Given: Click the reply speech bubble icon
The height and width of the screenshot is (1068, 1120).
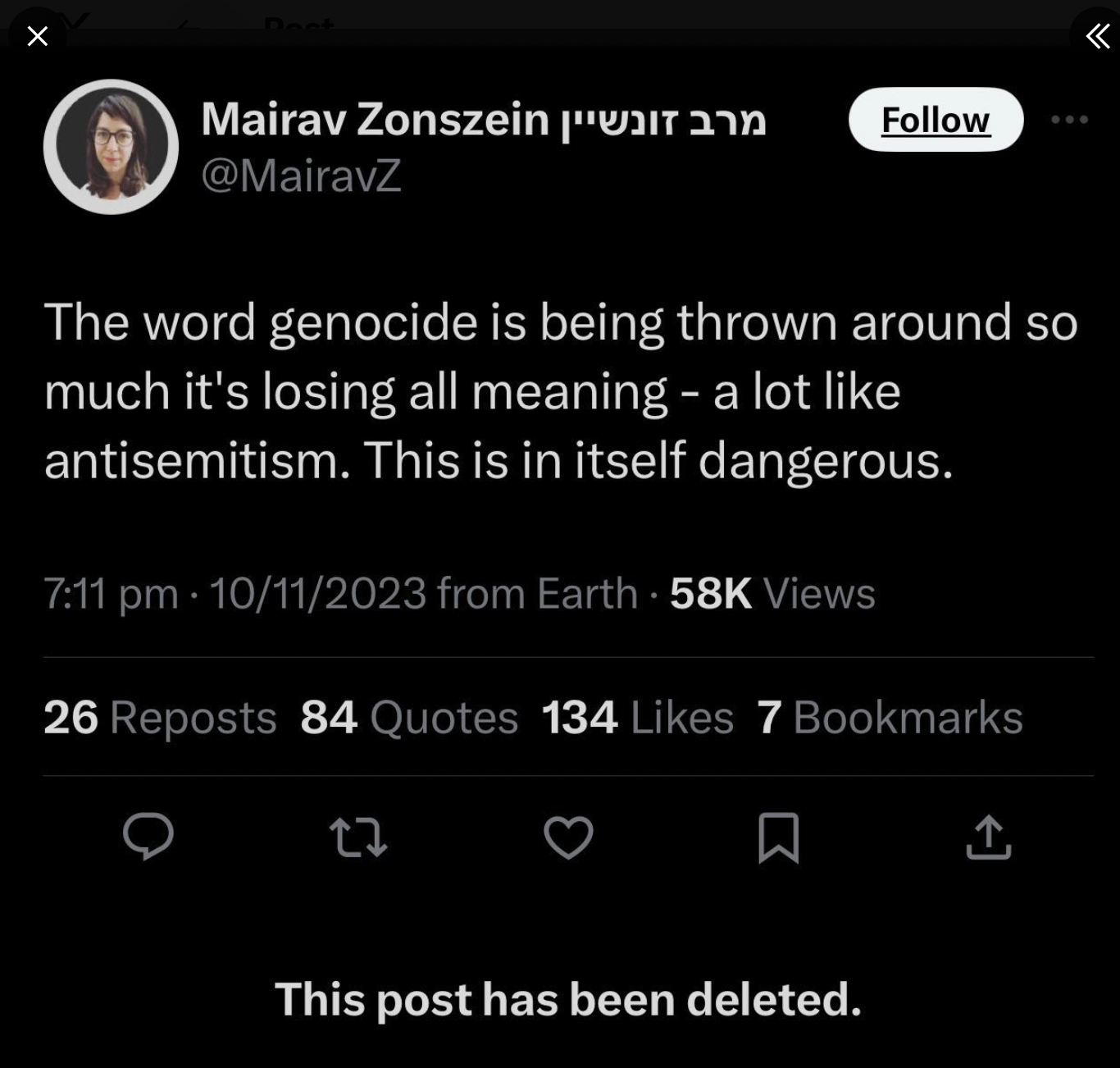Looking at the screenshot, I should tap(148, 837).
